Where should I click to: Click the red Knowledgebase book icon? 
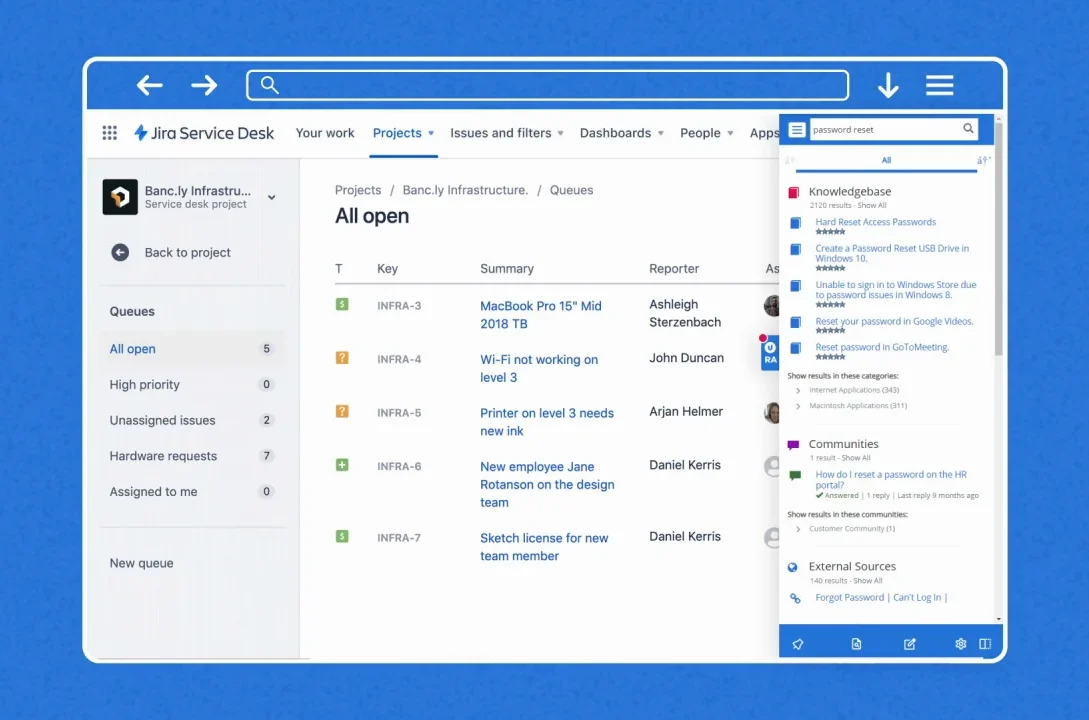tap(793, 192)
